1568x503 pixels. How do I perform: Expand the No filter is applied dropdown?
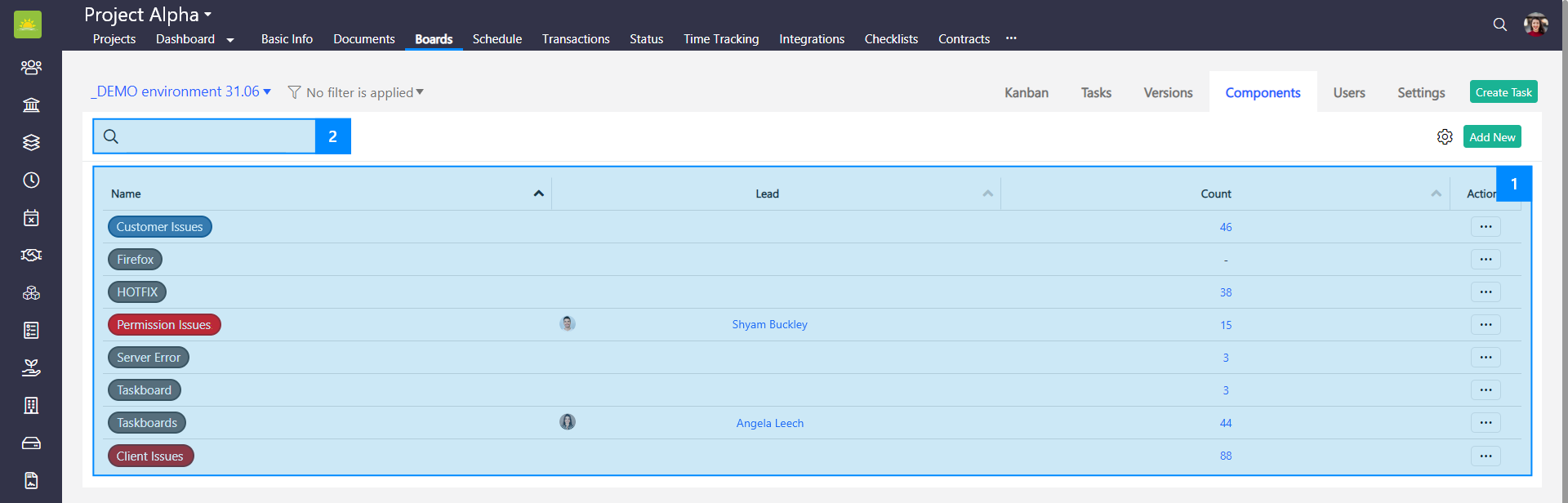[x=356, y=92]
